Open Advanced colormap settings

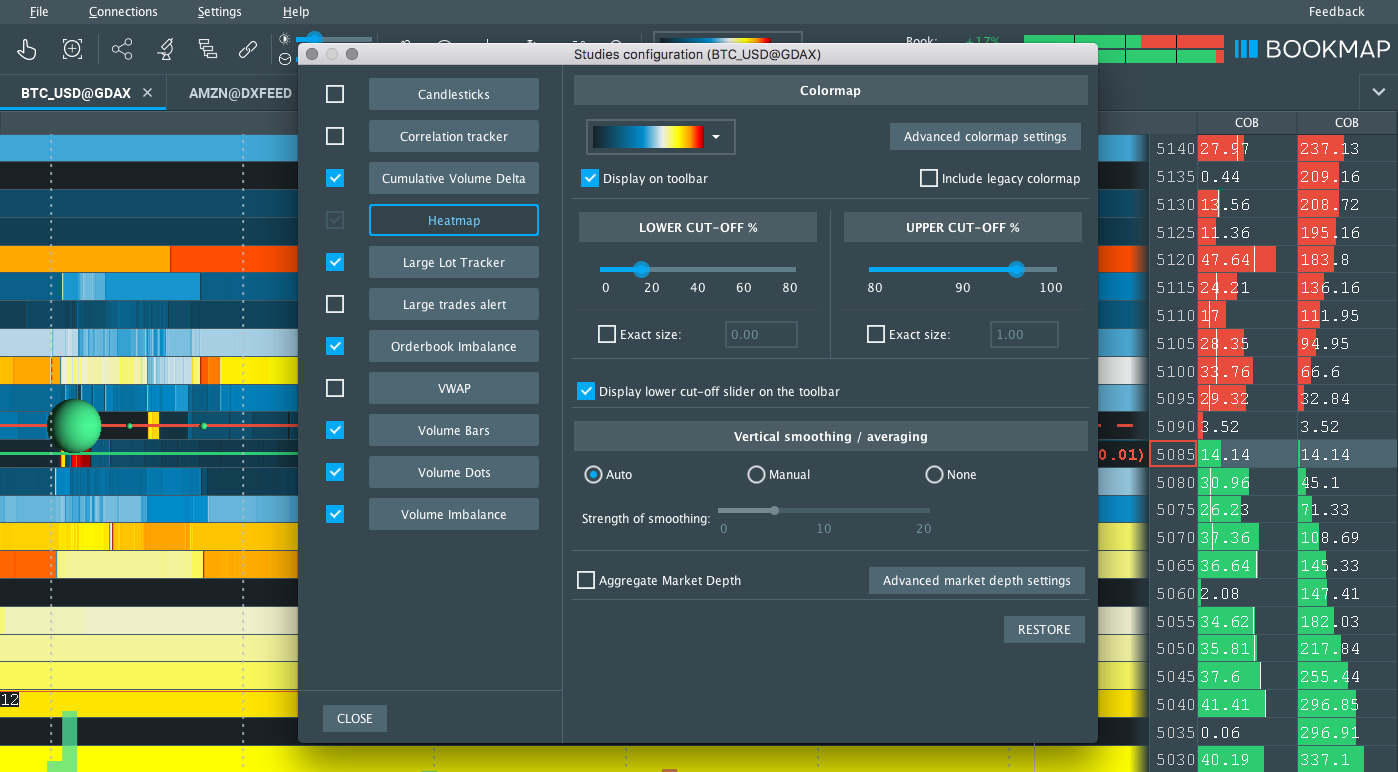985,137
